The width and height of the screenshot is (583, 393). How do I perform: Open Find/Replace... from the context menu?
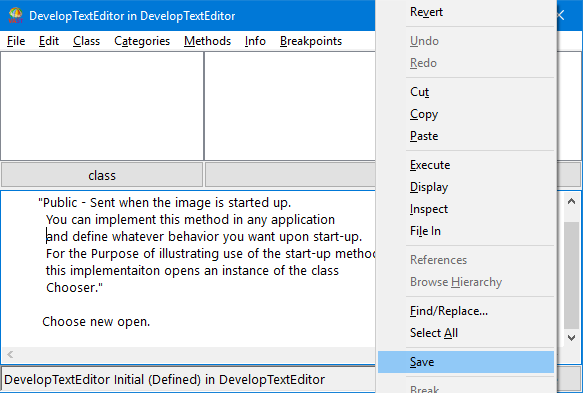(466, 310)
